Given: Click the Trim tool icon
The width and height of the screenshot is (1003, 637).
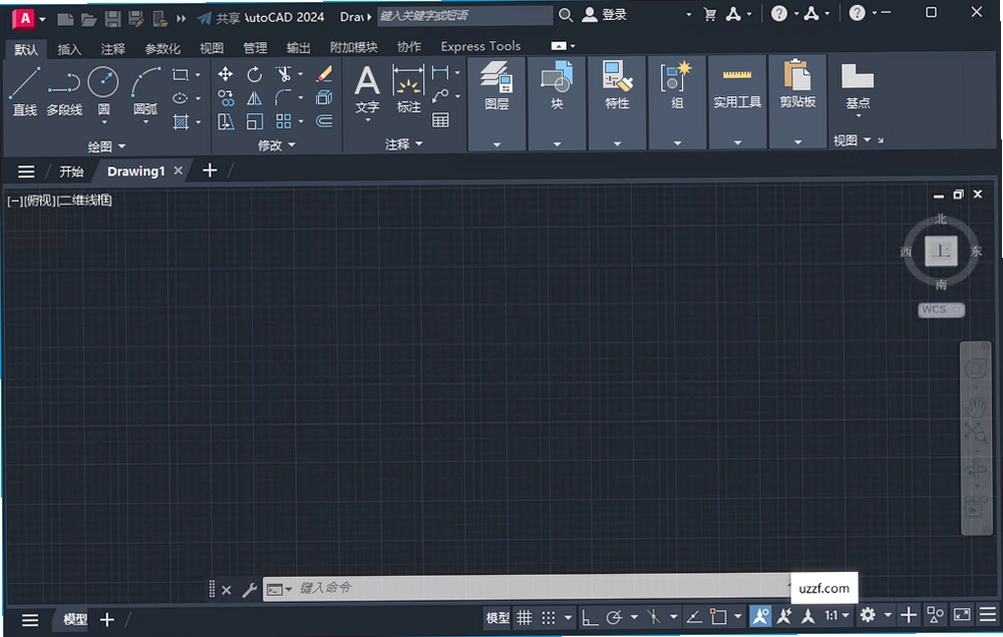Looking at the screenshot, I should pyautogui.click(x=283, y=74).
